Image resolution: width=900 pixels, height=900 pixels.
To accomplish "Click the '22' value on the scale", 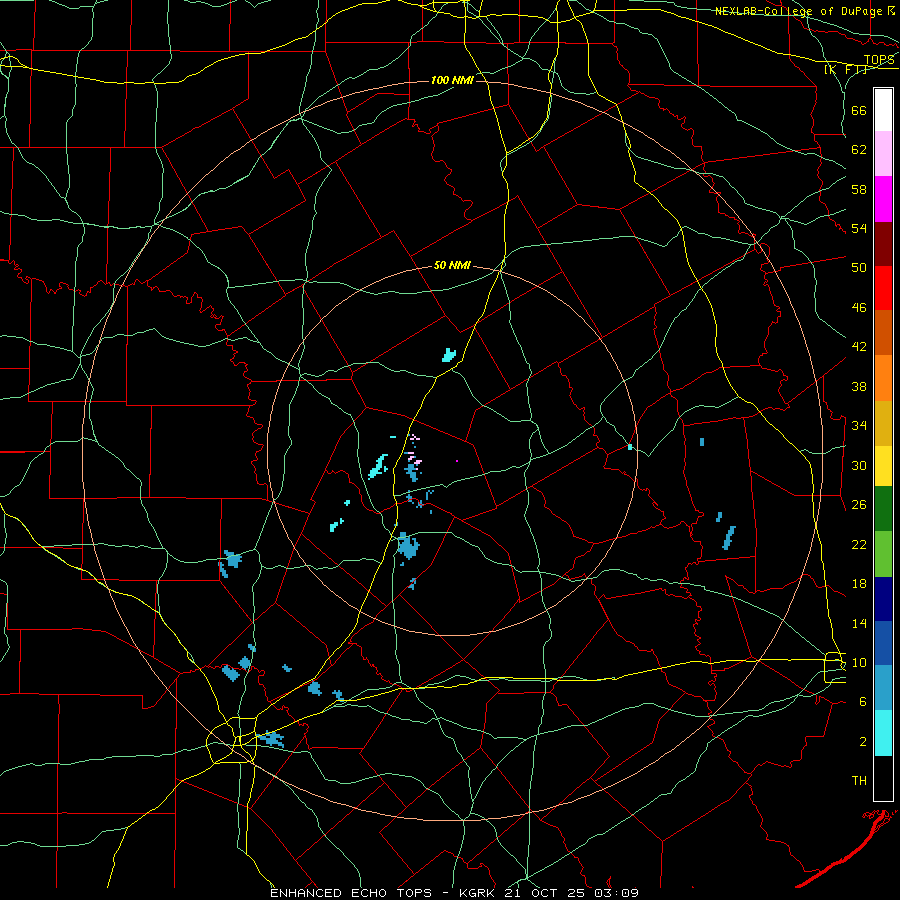I will 859,544.
